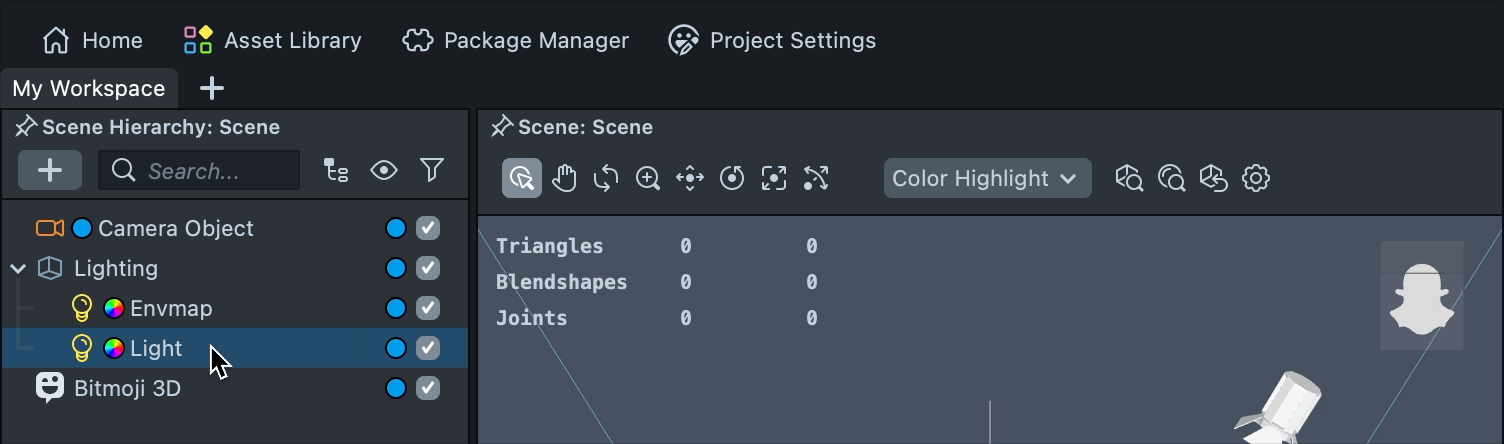Choose the move gizmo tool

[690, 179]
